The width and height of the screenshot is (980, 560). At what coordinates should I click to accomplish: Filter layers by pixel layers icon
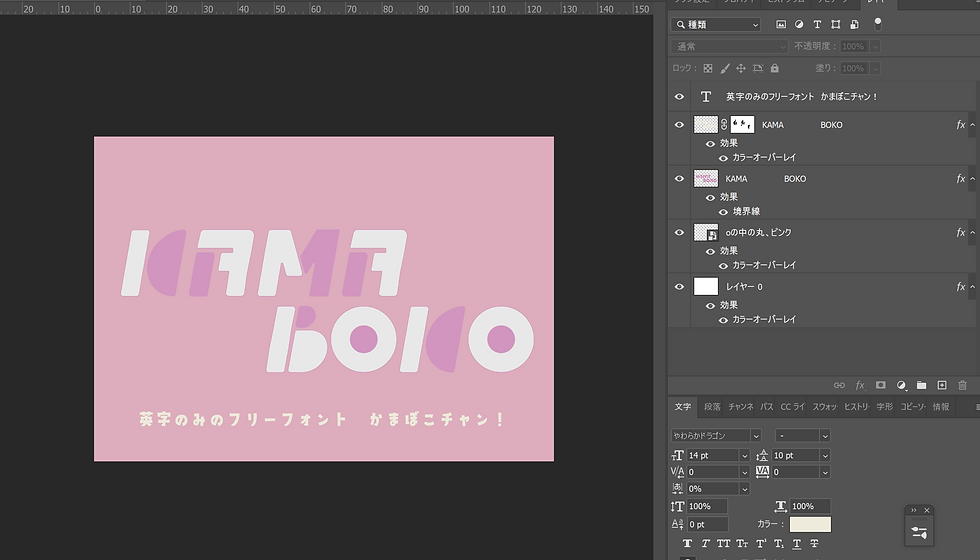781,24
